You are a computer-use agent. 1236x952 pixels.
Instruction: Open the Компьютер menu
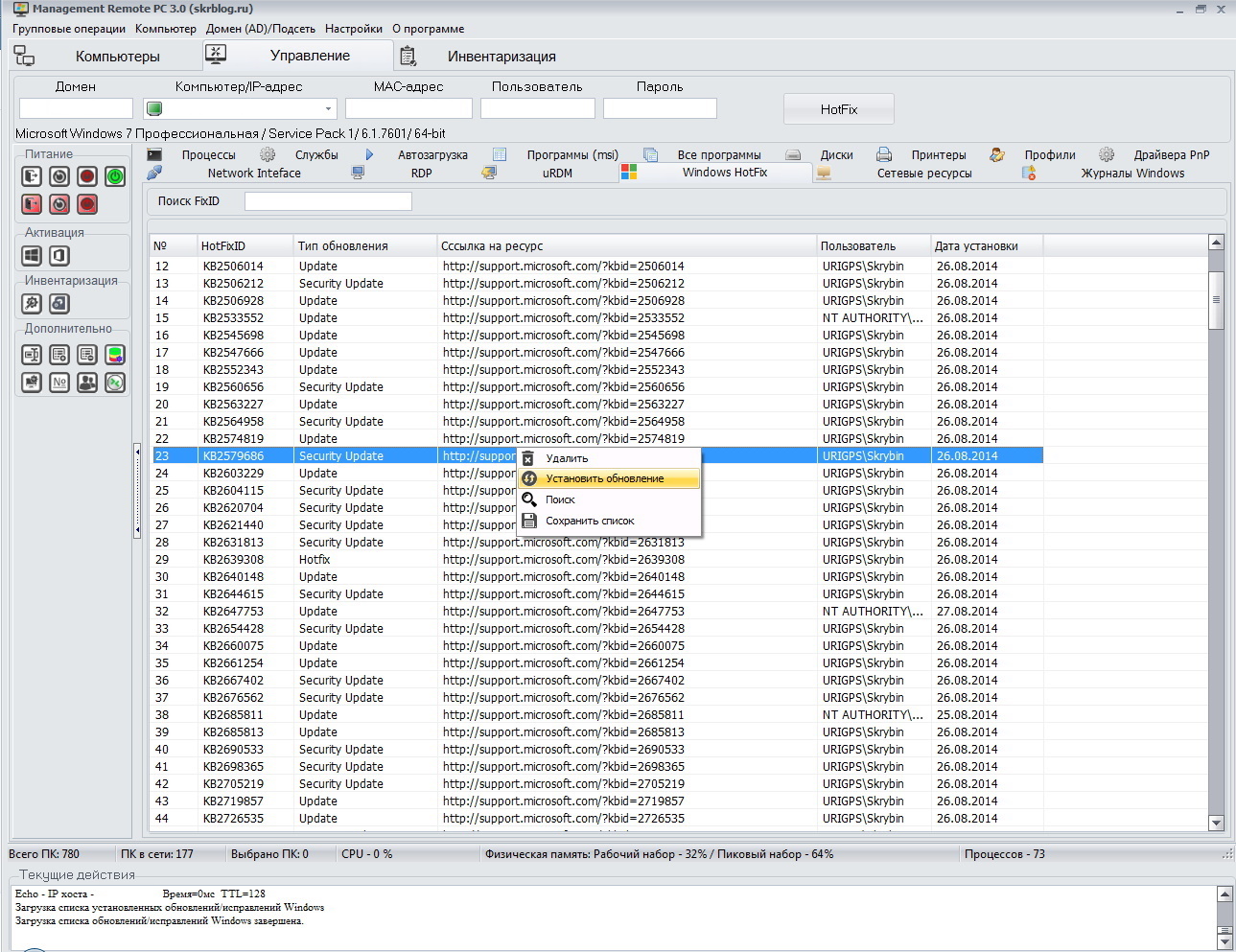tap(166, 29)
